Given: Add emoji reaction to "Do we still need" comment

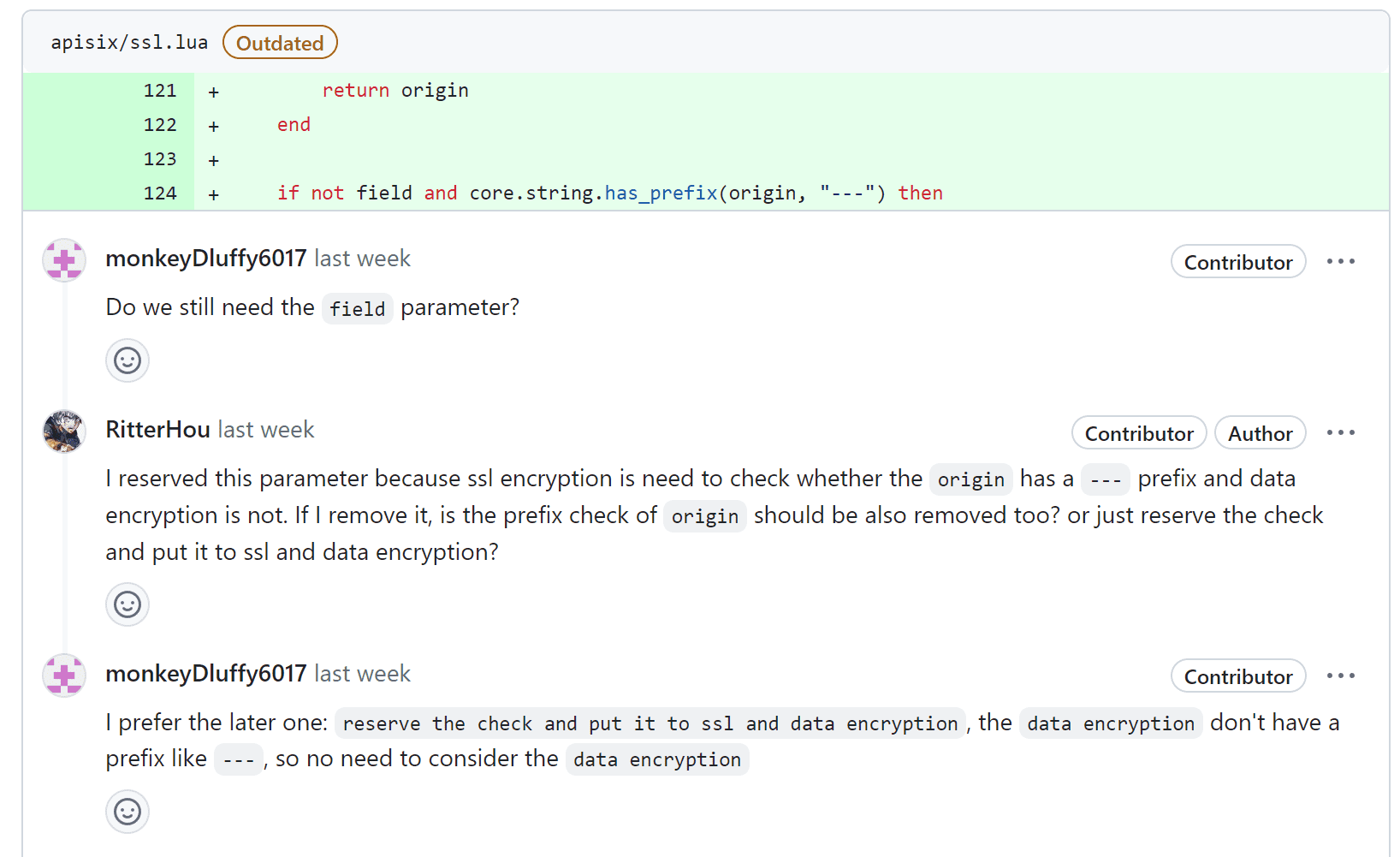Looking at the screenshot, I should (128, 360).
